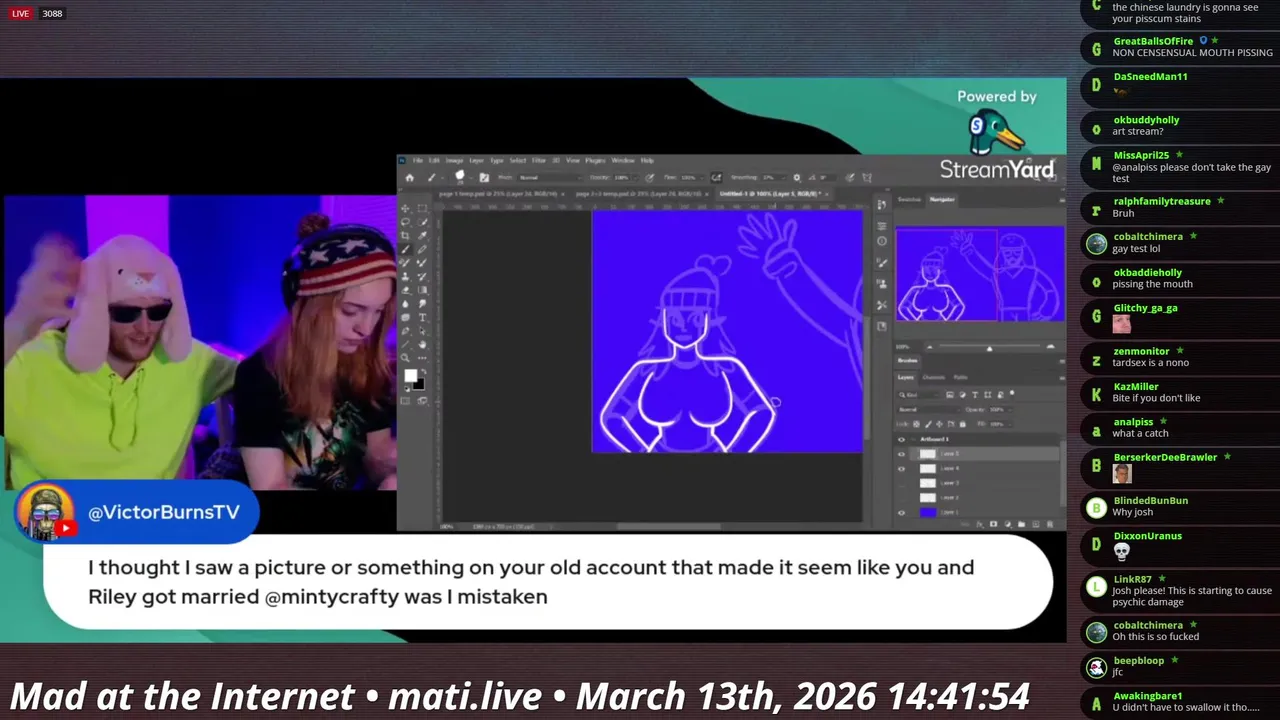1280x720 pixels.
Task: Create a new layer icon
Action: [1035, 524]
